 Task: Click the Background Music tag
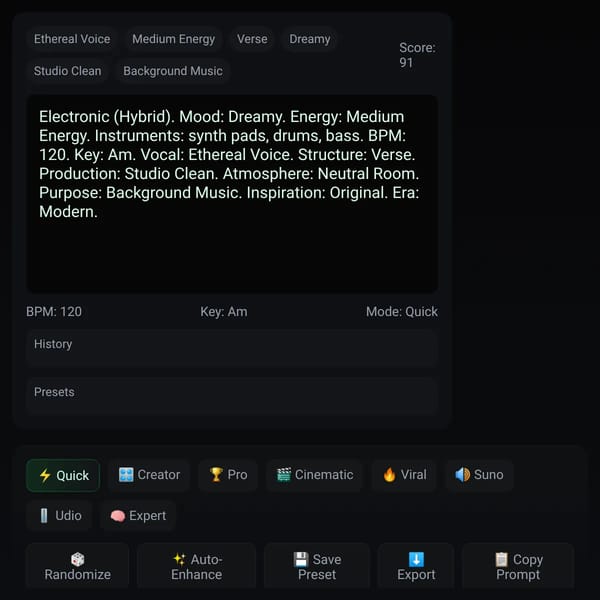coord(173,71)
